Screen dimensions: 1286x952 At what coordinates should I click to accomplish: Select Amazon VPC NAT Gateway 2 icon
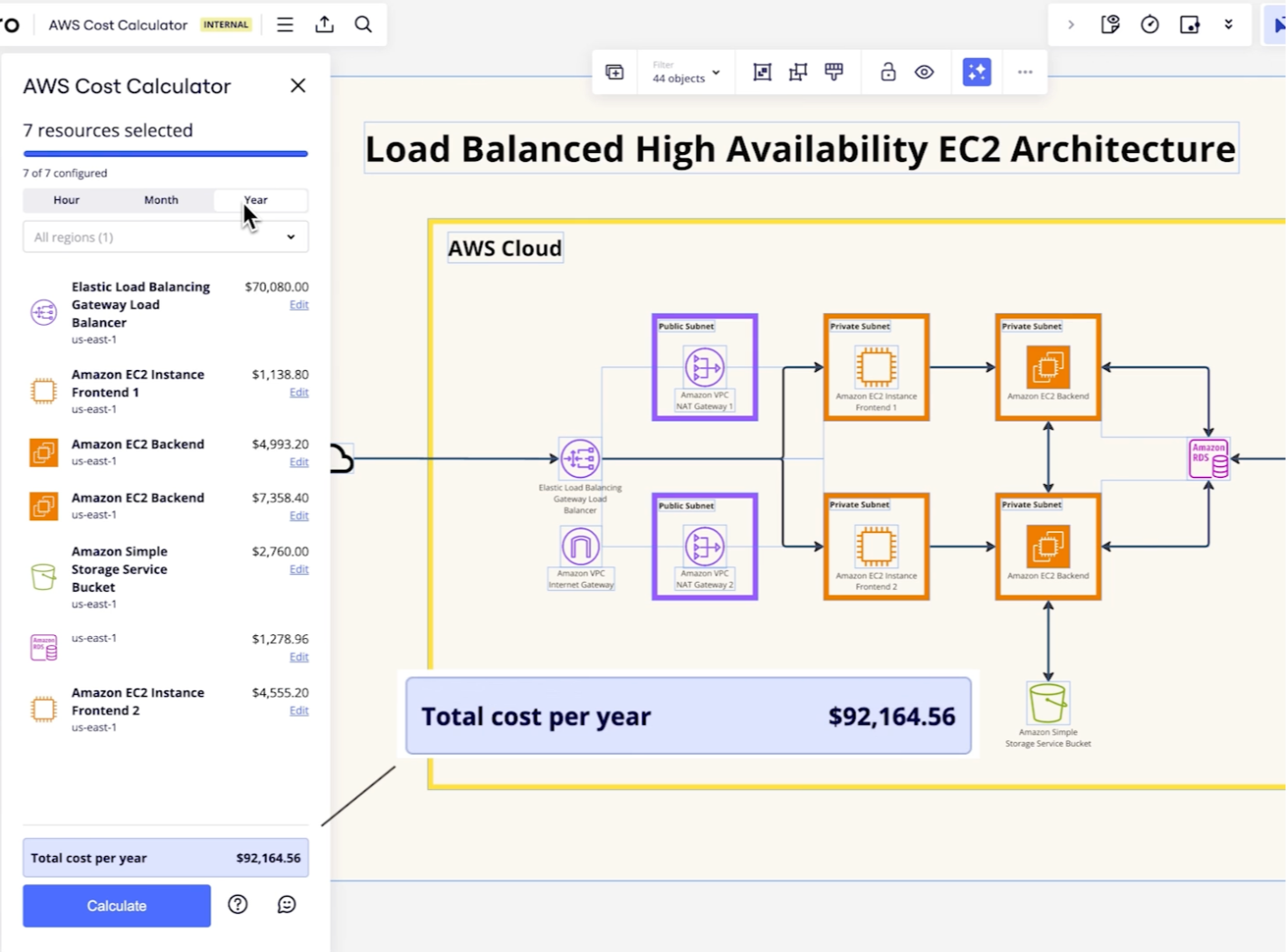tap(704, 547)
